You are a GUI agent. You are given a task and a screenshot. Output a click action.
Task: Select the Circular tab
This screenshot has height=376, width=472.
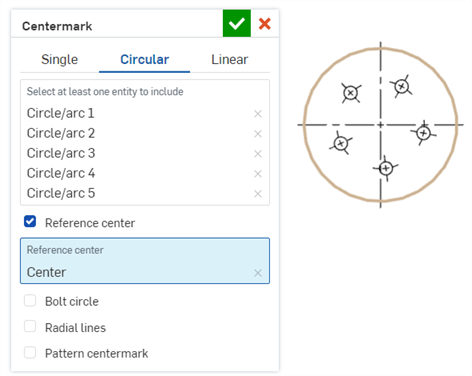145,60
